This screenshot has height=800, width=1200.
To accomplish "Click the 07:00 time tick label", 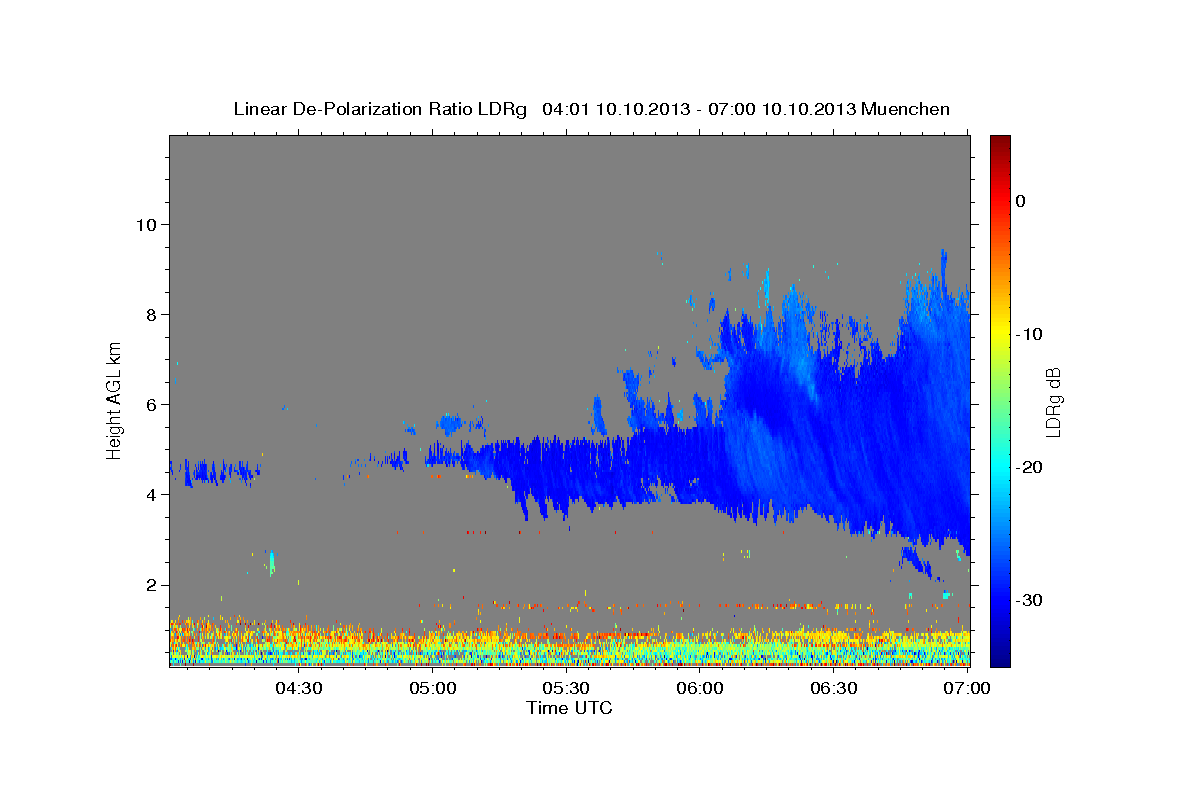I will (x=967, y=688).
